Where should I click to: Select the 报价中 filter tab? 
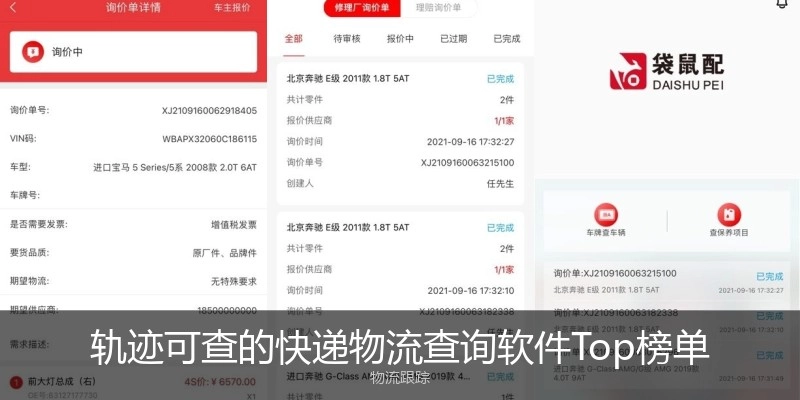pyautogui.click(x=400, y=39)
